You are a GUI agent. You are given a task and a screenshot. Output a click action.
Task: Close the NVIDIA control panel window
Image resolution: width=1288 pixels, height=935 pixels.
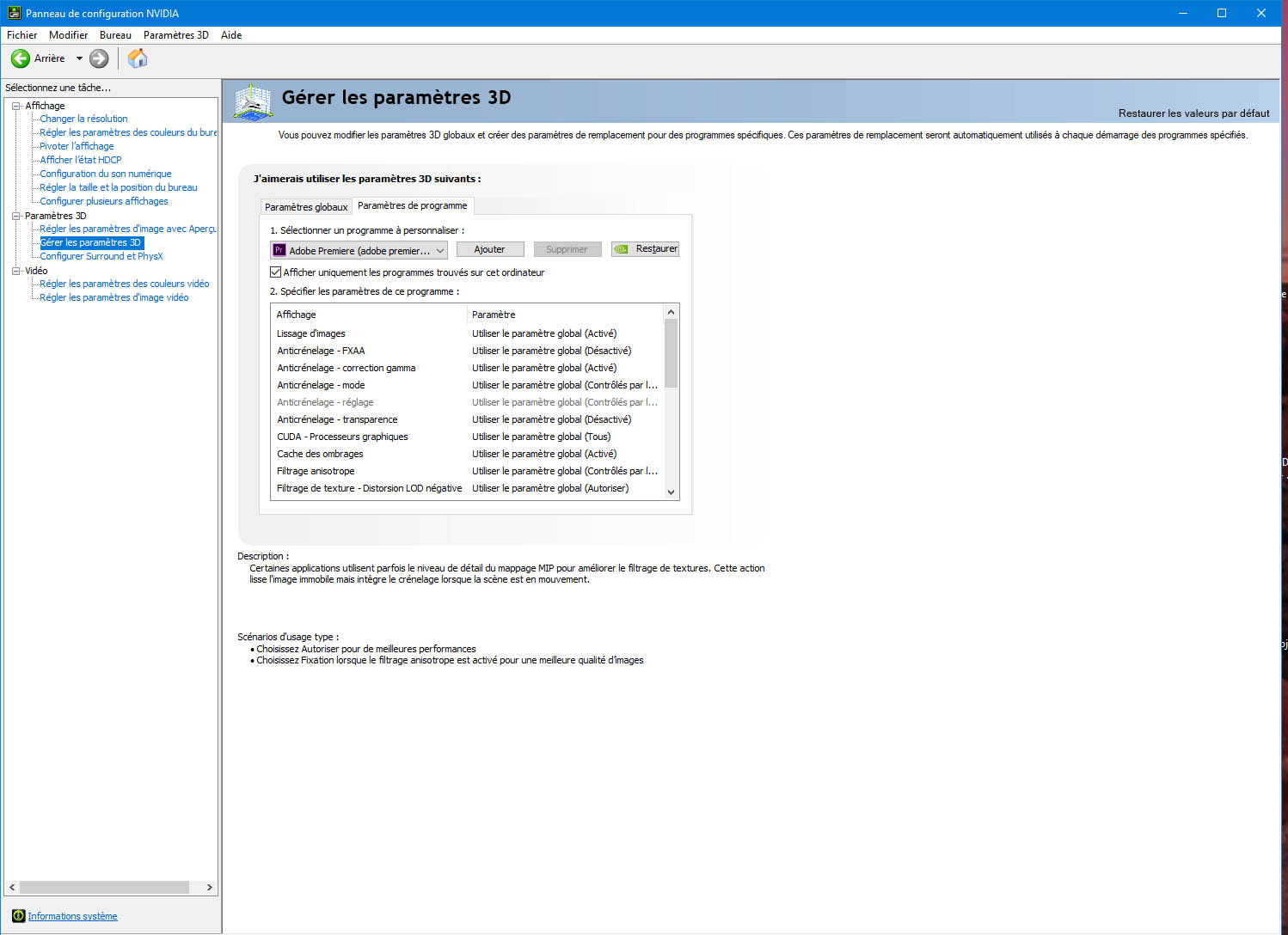(1261, 13)
